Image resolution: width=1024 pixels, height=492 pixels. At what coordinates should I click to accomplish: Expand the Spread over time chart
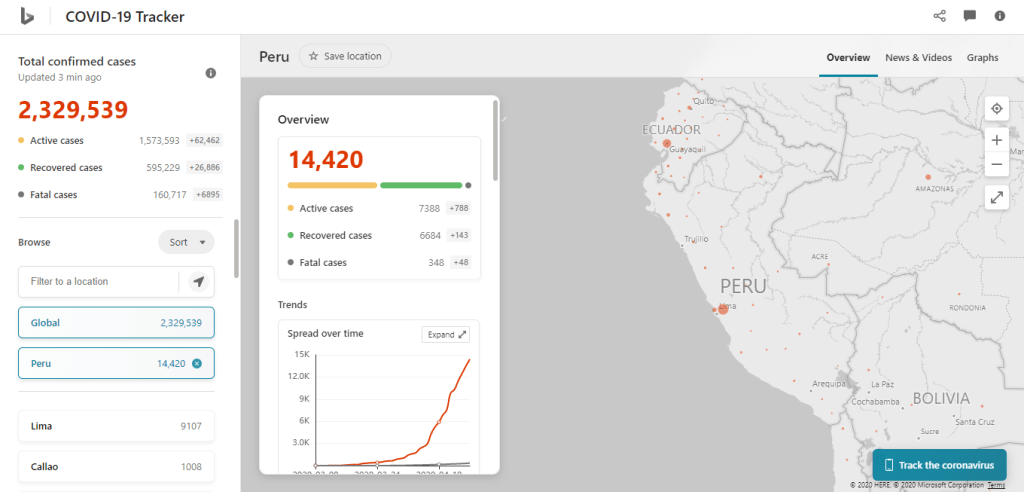(446, 335)
